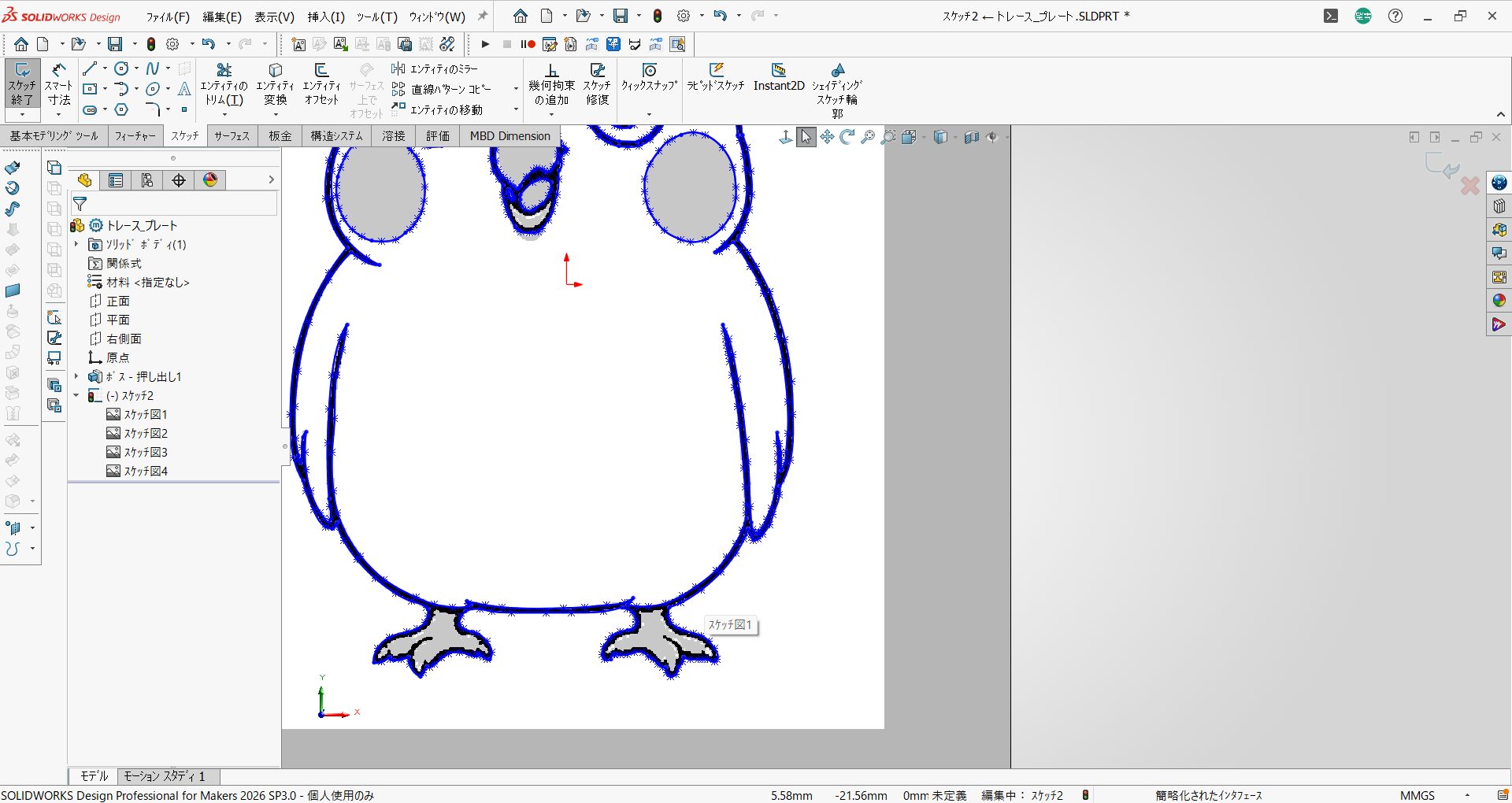
Task: Open the Appearances task pane icon
Action: click(x=1499, y=301)
